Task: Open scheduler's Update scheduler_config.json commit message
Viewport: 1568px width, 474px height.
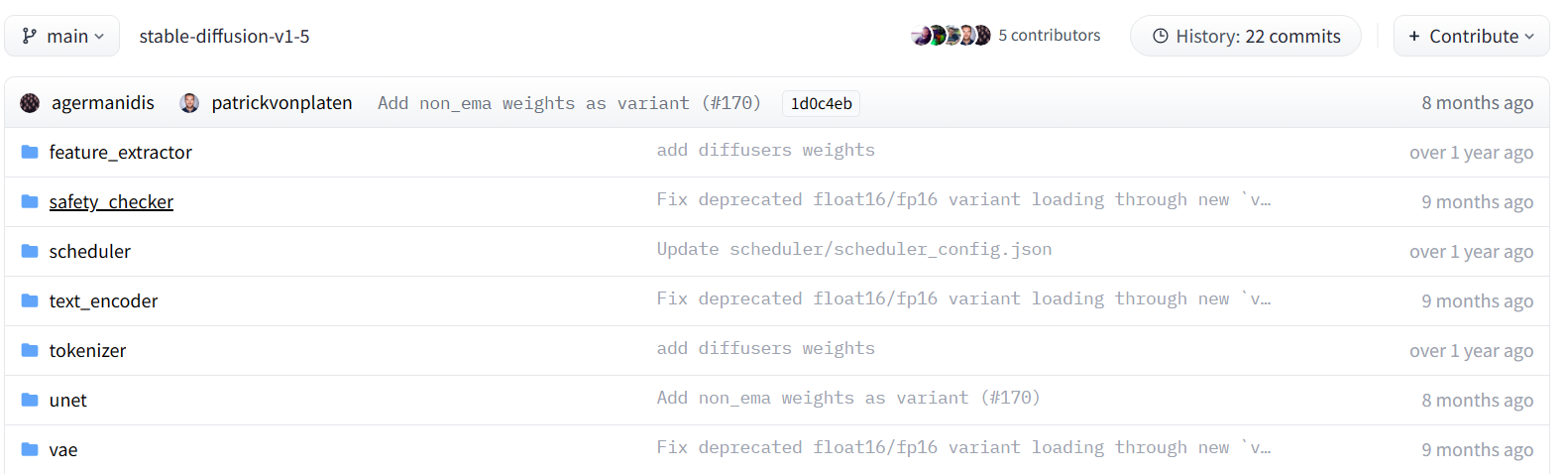Action: [x=853, y=249]
